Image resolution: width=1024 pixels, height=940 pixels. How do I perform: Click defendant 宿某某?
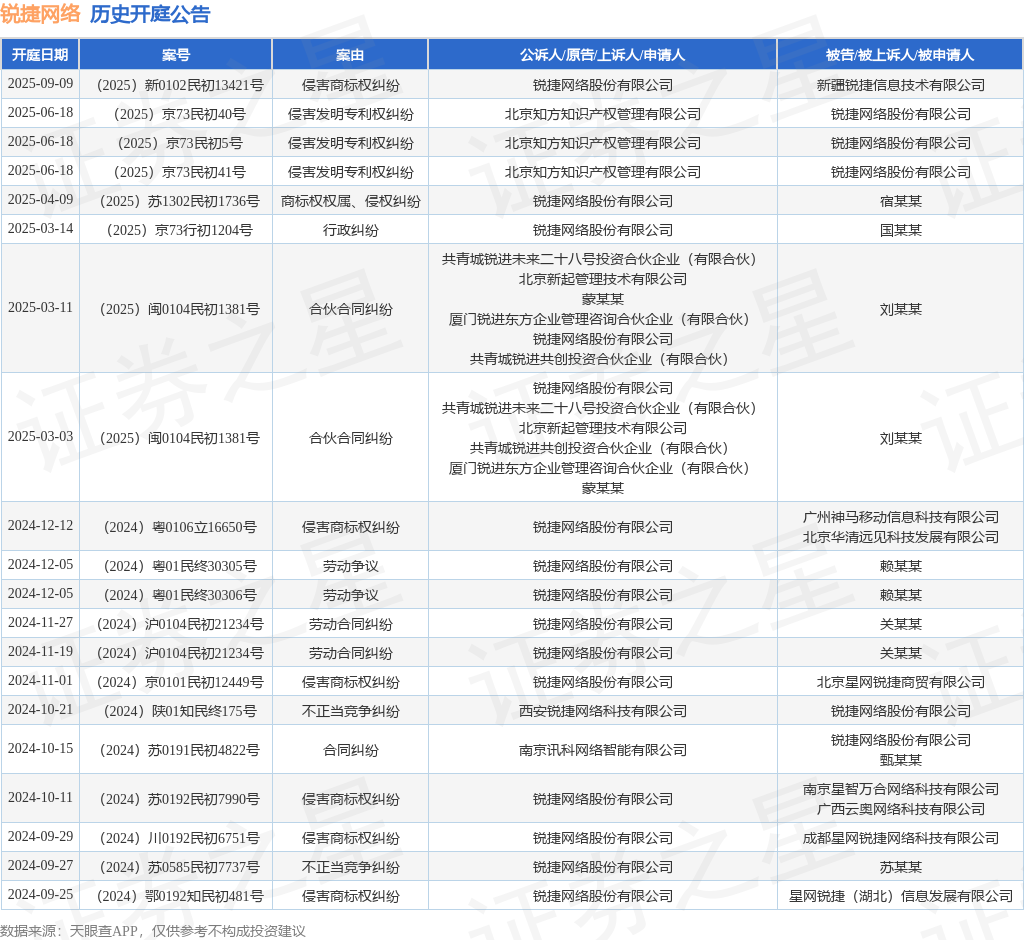pyautogui.click(x=901, y=201)
